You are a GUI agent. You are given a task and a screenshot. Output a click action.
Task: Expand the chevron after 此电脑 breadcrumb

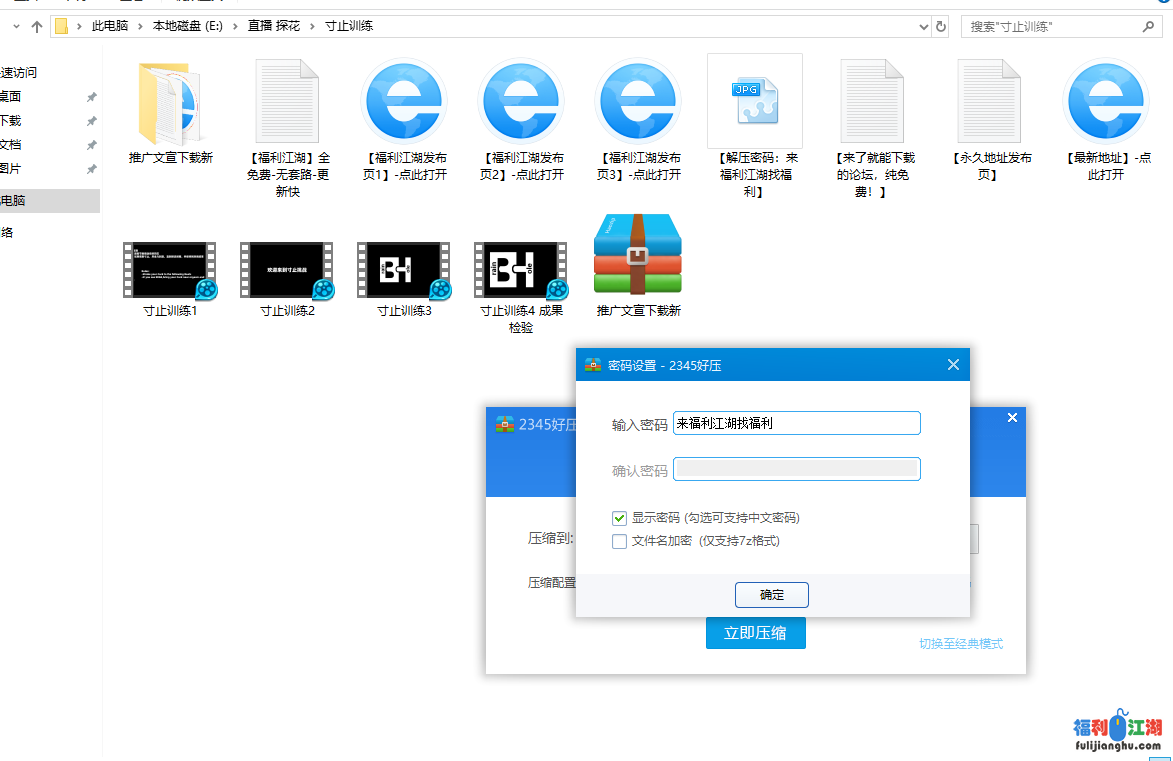click(x=140, y=27)
